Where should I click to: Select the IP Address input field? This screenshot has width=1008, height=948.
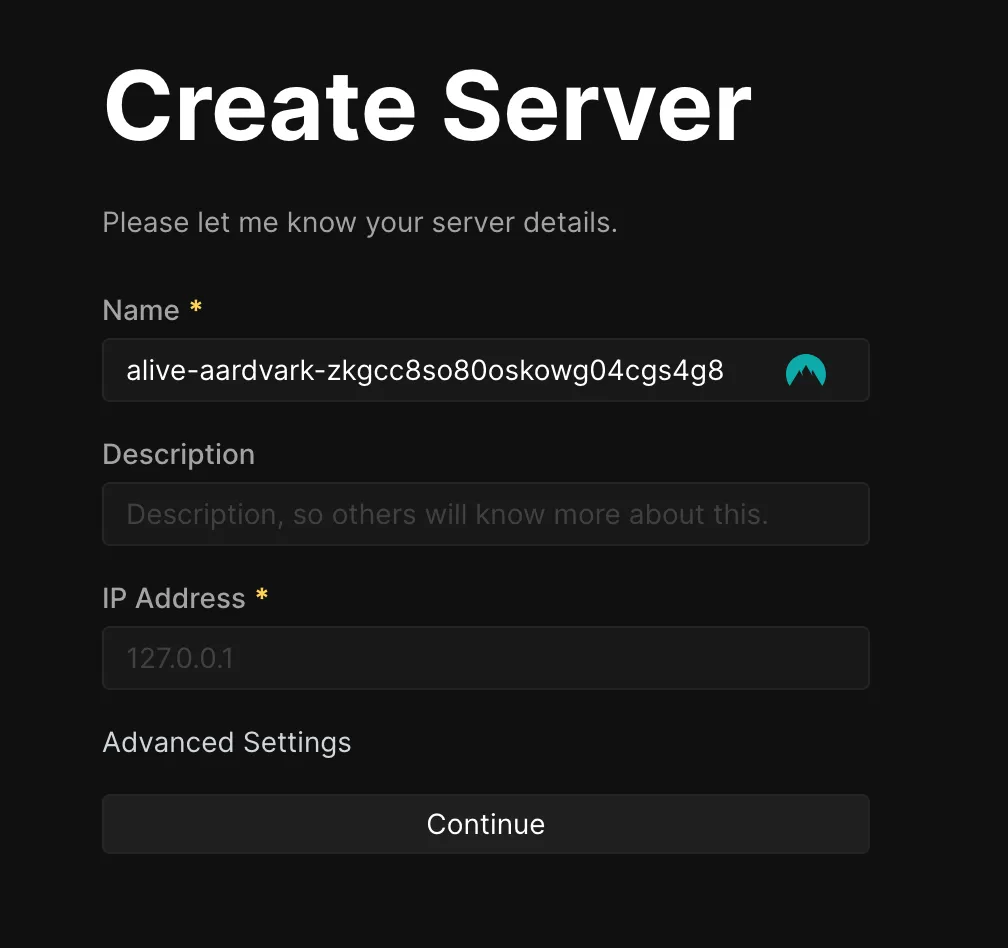coord(485,658)
